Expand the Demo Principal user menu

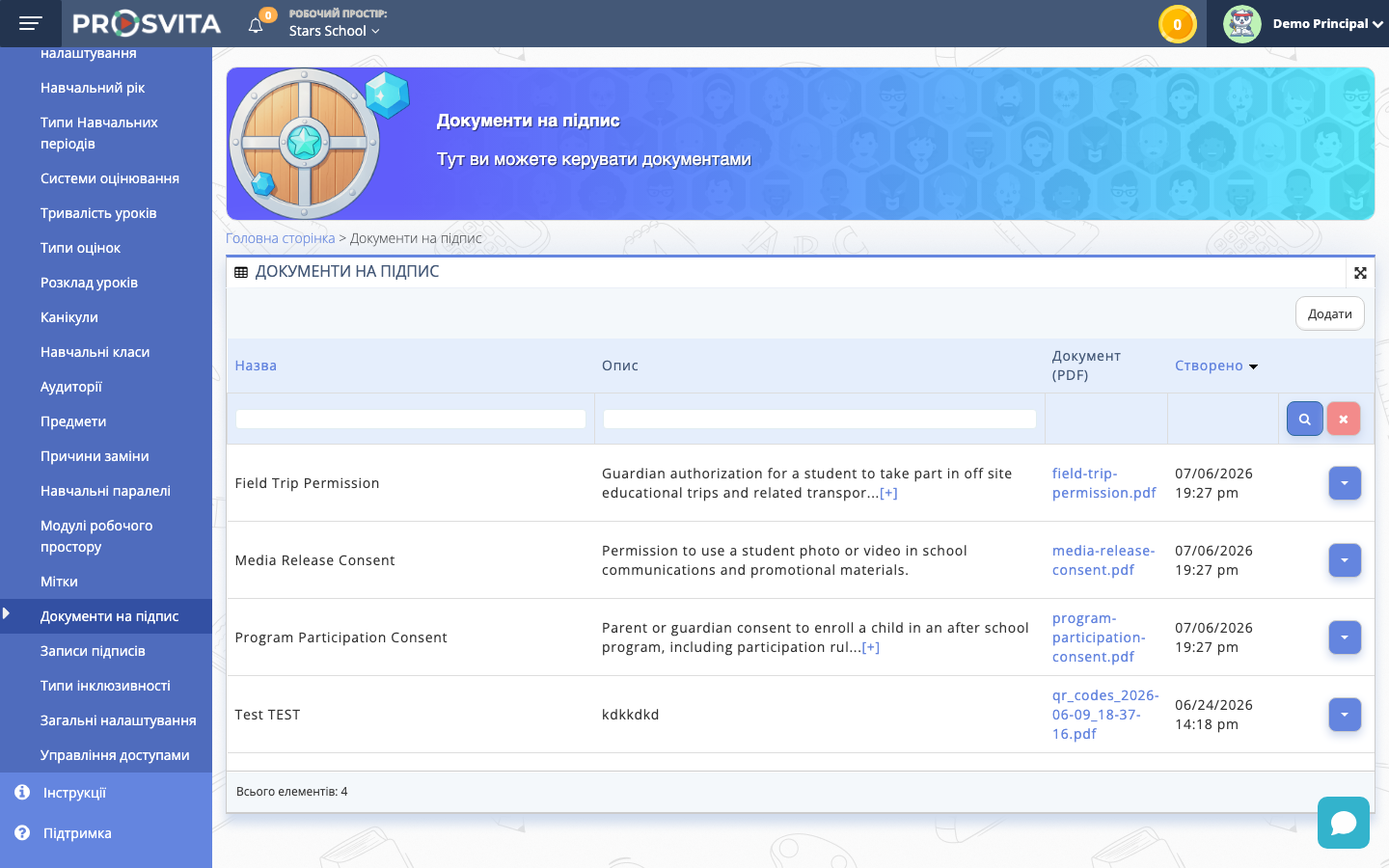point(1327,24)
